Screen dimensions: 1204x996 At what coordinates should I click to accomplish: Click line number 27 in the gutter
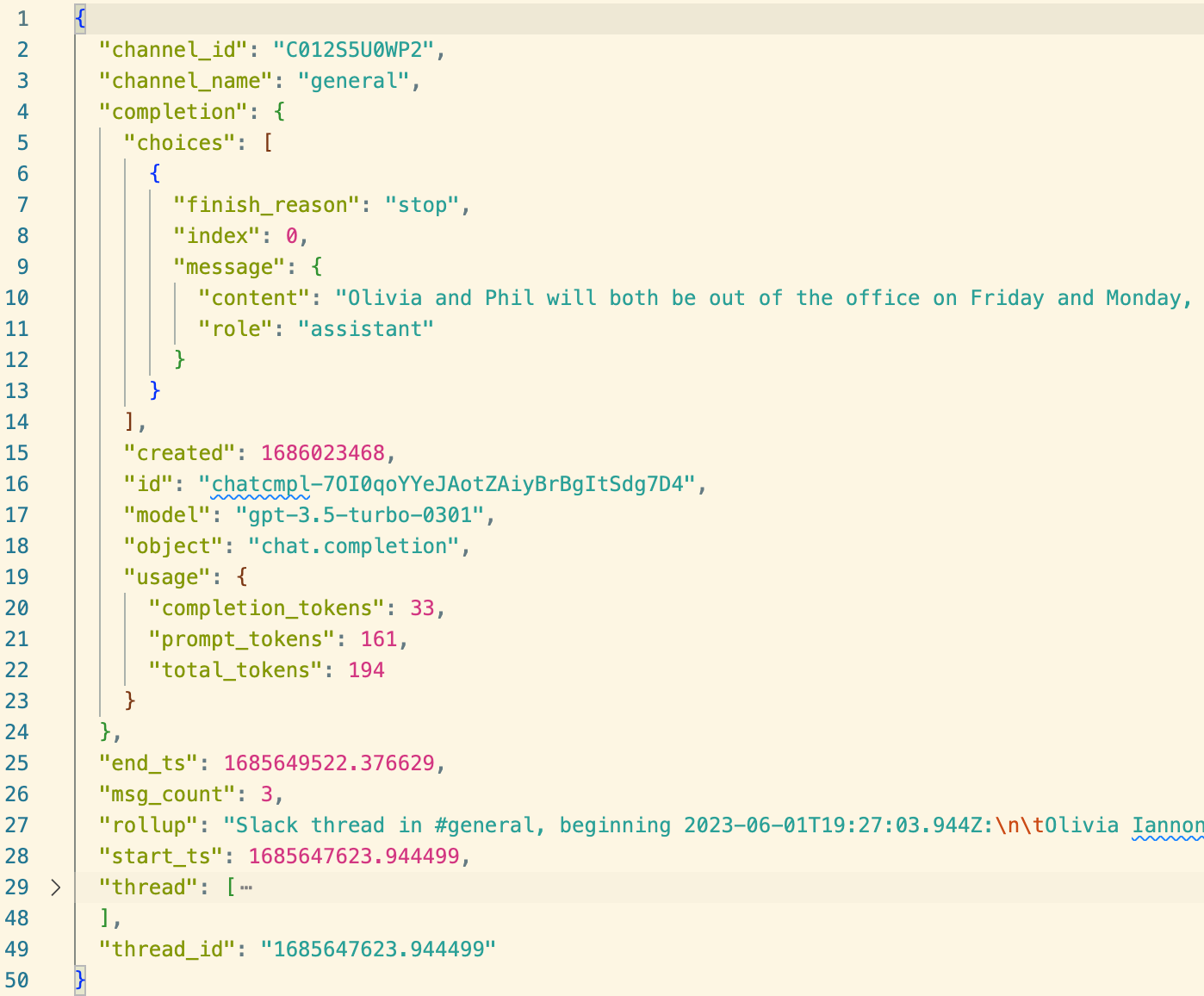coord(16,825)
